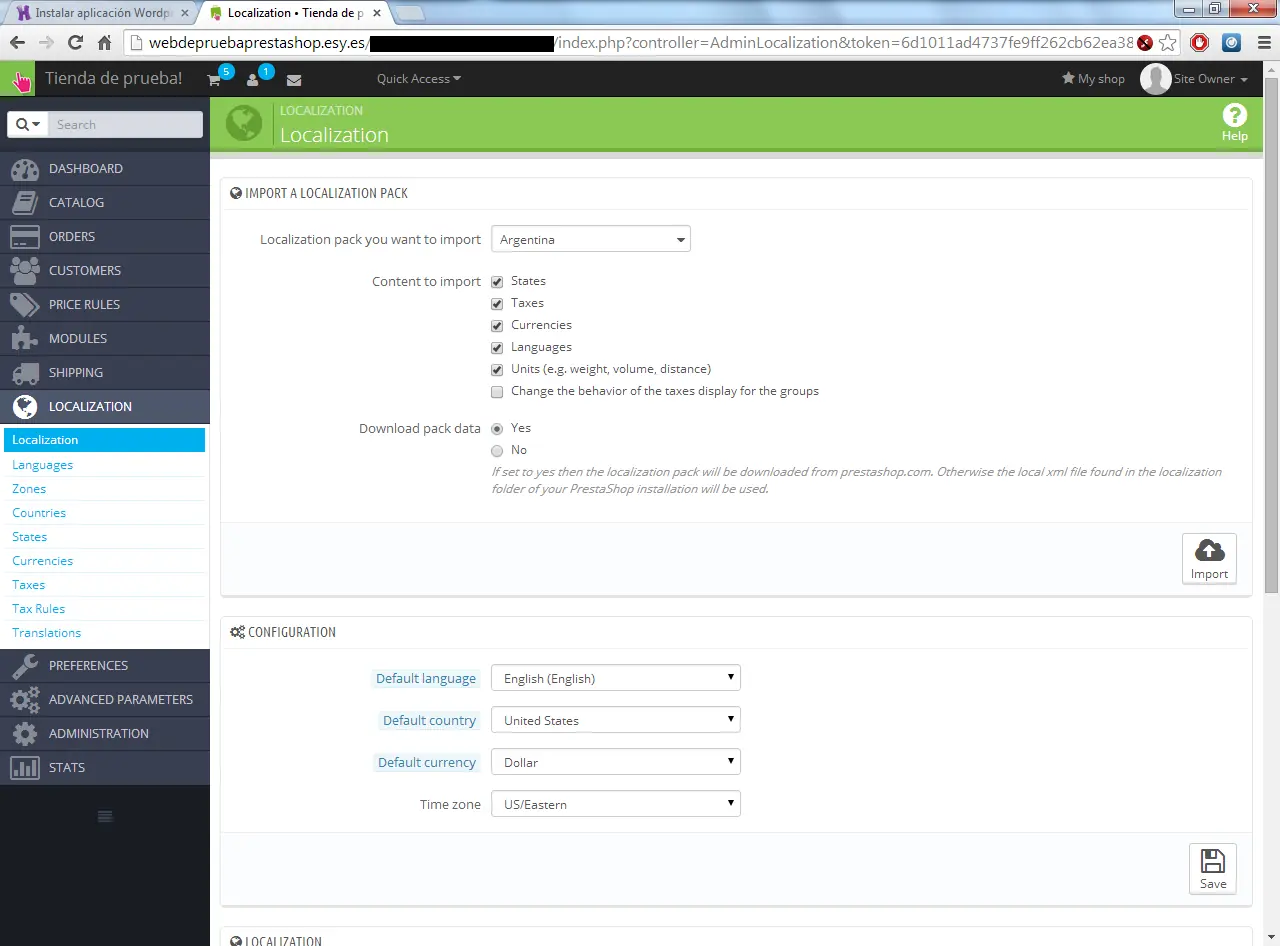This screenshot has width=1280, height=946.
Task: Click the Search input field
Action: [x=125, y=125]
